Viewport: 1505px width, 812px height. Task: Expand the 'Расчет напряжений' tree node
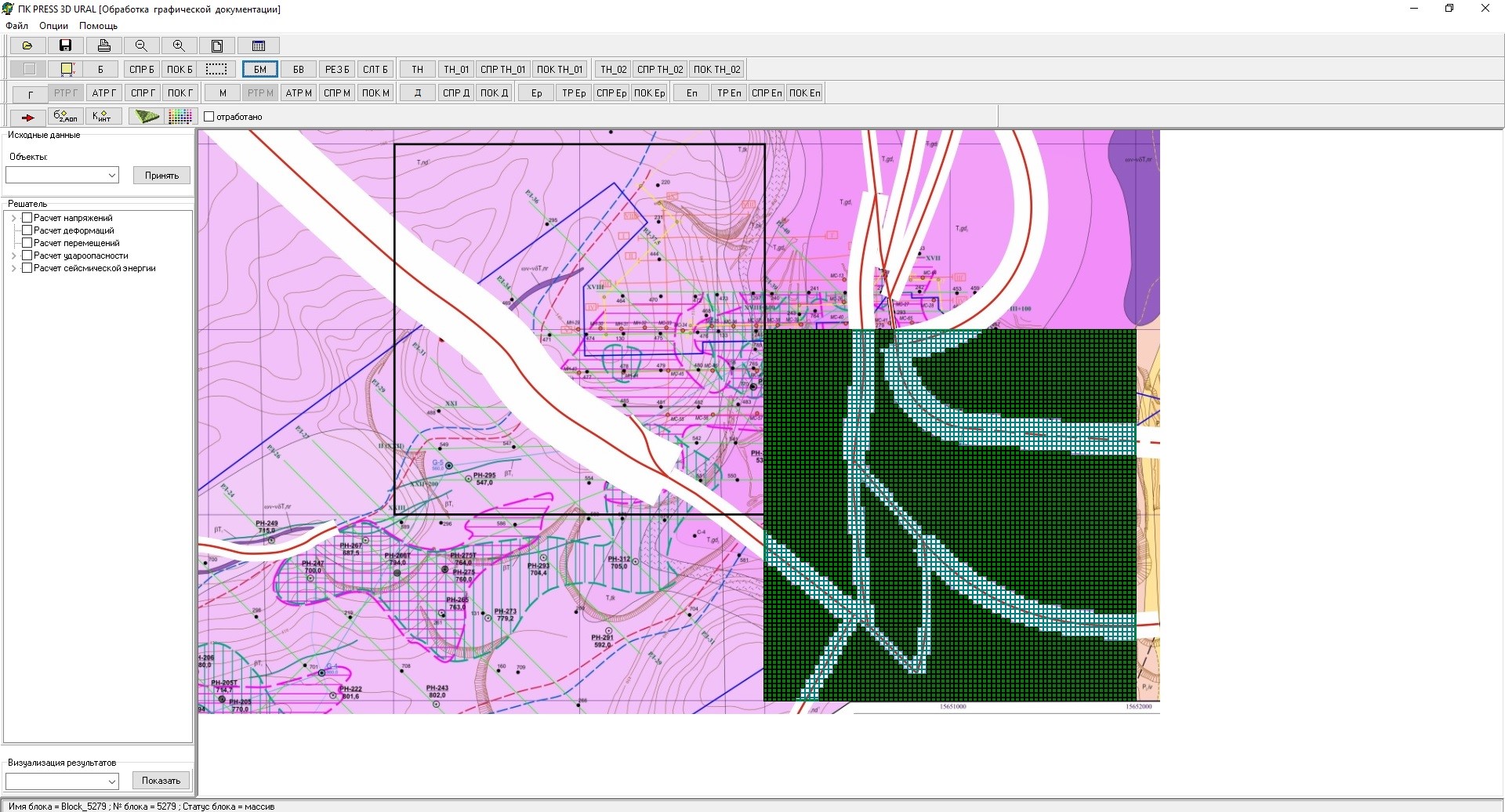pos(13,218)
